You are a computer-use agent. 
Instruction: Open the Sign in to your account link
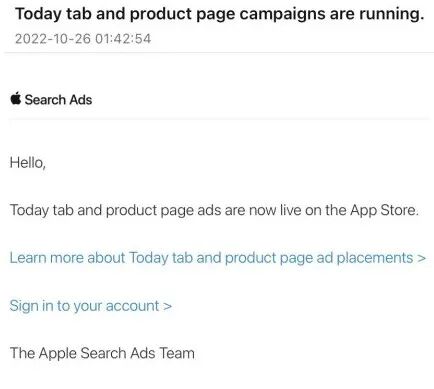[x=91, y=306]
